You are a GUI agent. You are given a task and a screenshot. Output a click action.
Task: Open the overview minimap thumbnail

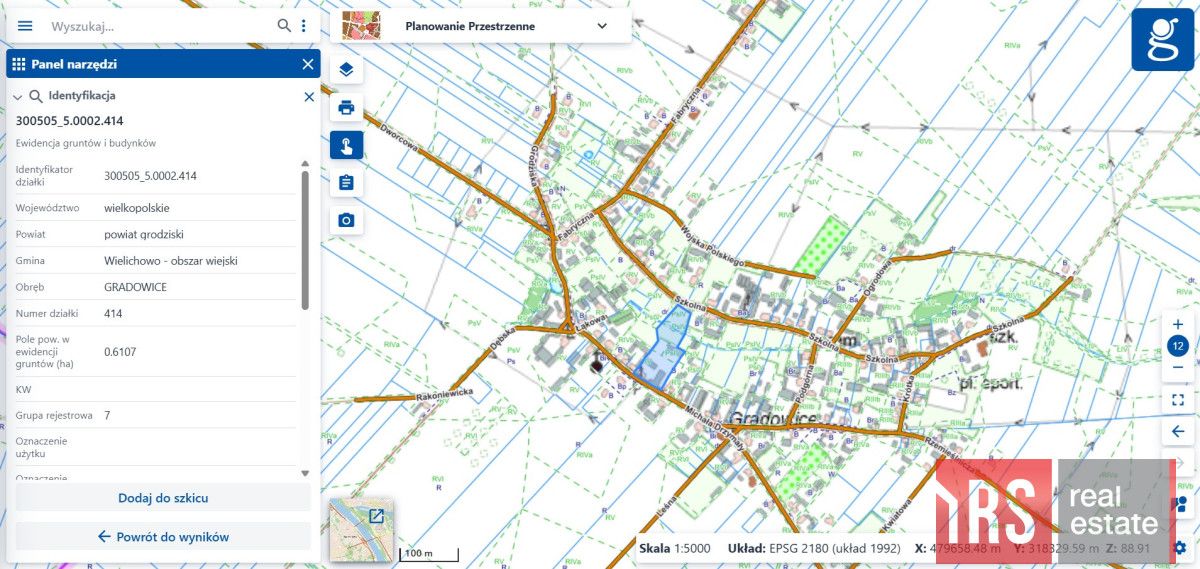click(361, 530)
